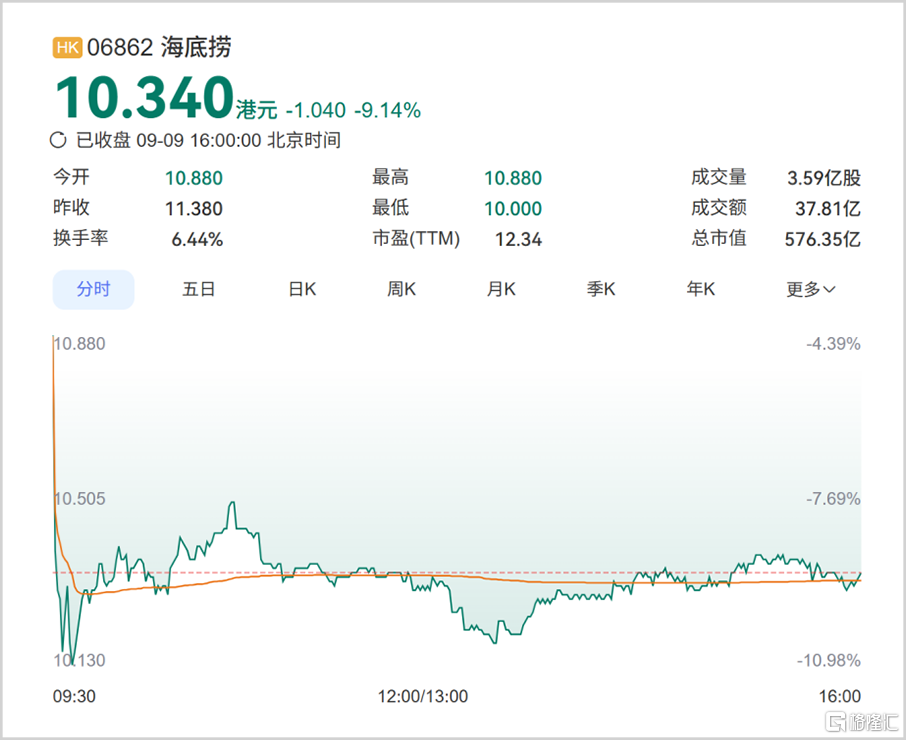The width and height of the screenshot is (906, 740).
Task: Select the 分时 chart tab
Action: (93, 289)
